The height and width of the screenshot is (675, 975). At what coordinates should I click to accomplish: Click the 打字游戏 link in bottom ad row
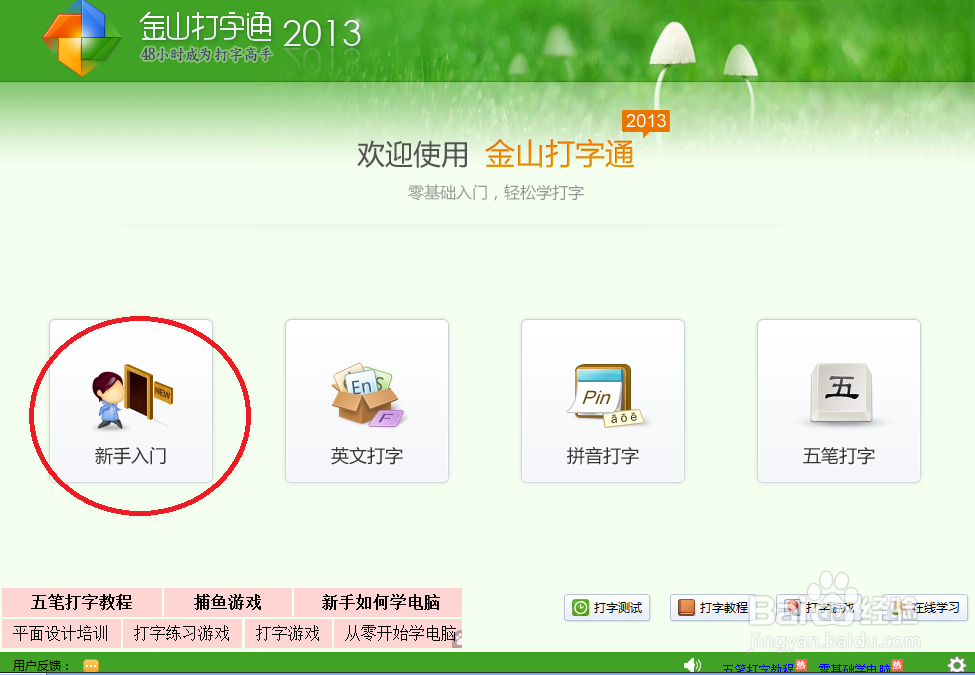tap(287, 633)
